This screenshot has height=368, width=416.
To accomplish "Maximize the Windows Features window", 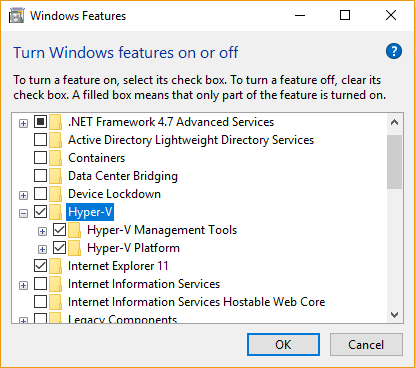I will 345,15.
